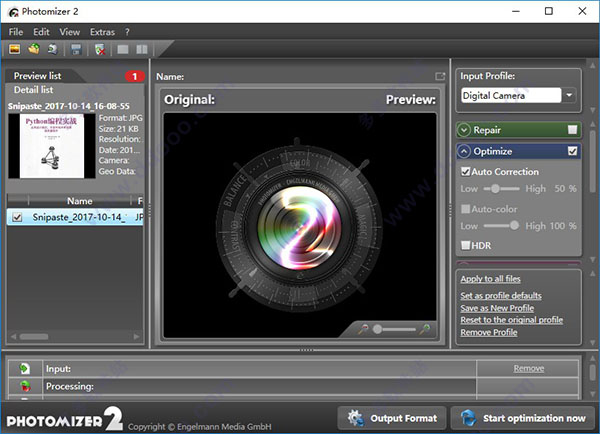This screenshot has width=600, height=434.
Task: Collapse the Optimize section chevron
Action: click(463, 152)
